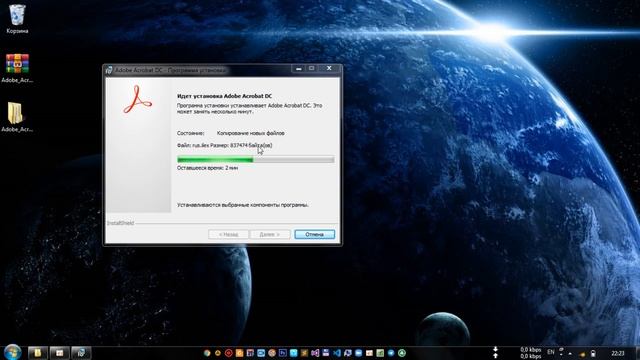Click the purple Visual Studio icon in taskbar
This screenshot has height=360, width=640.
click(x=315, y=353)
